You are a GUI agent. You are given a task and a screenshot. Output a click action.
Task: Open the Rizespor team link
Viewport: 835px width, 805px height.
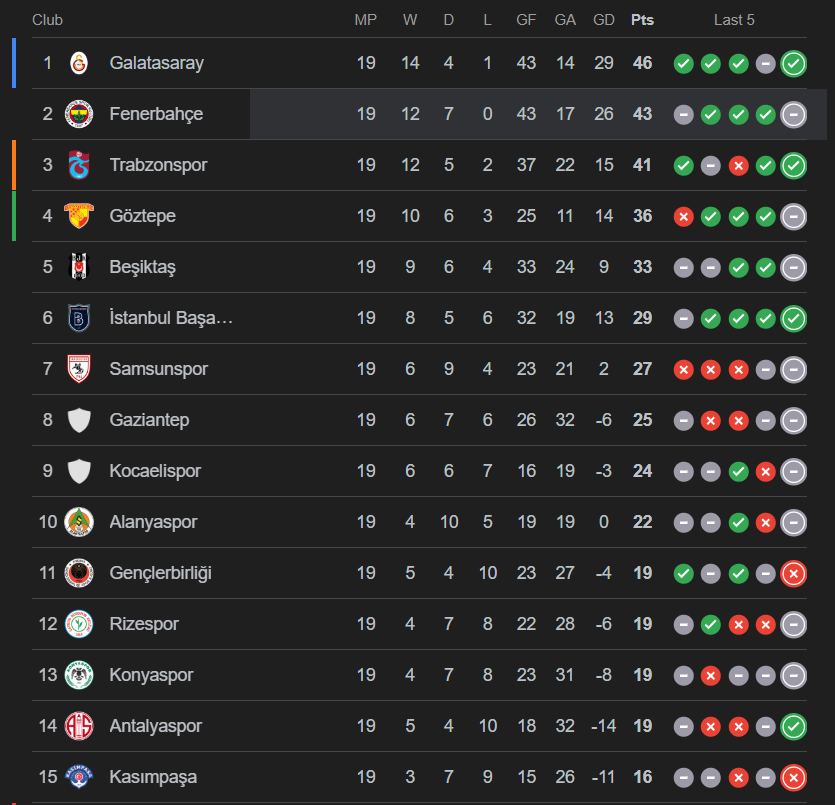point(144,624)
